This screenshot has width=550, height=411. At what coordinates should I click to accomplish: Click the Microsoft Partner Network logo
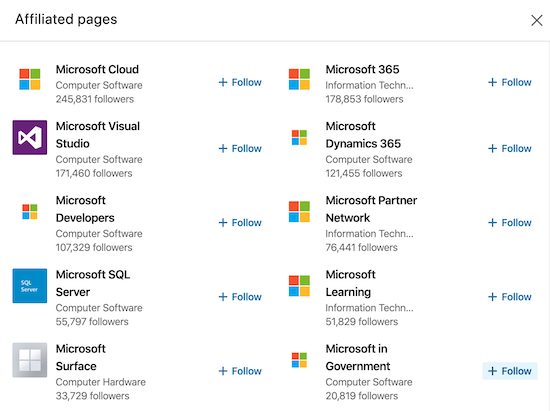[x=299, y=212]
